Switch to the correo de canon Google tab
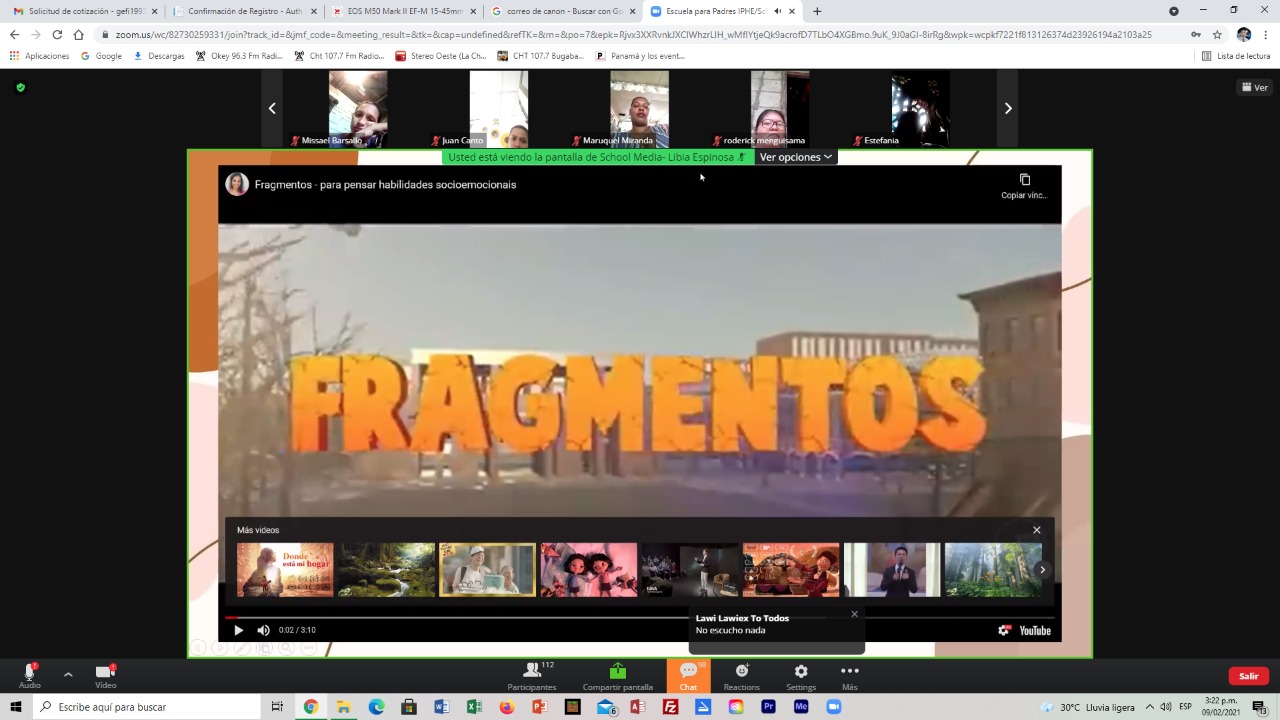This screenshot has height=720, width=1280. tap(563, 11)
